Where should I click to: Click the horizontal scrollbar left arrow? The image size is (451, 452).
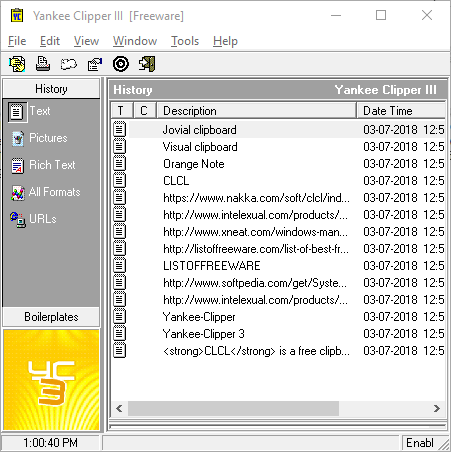click(x=119, y=408)
